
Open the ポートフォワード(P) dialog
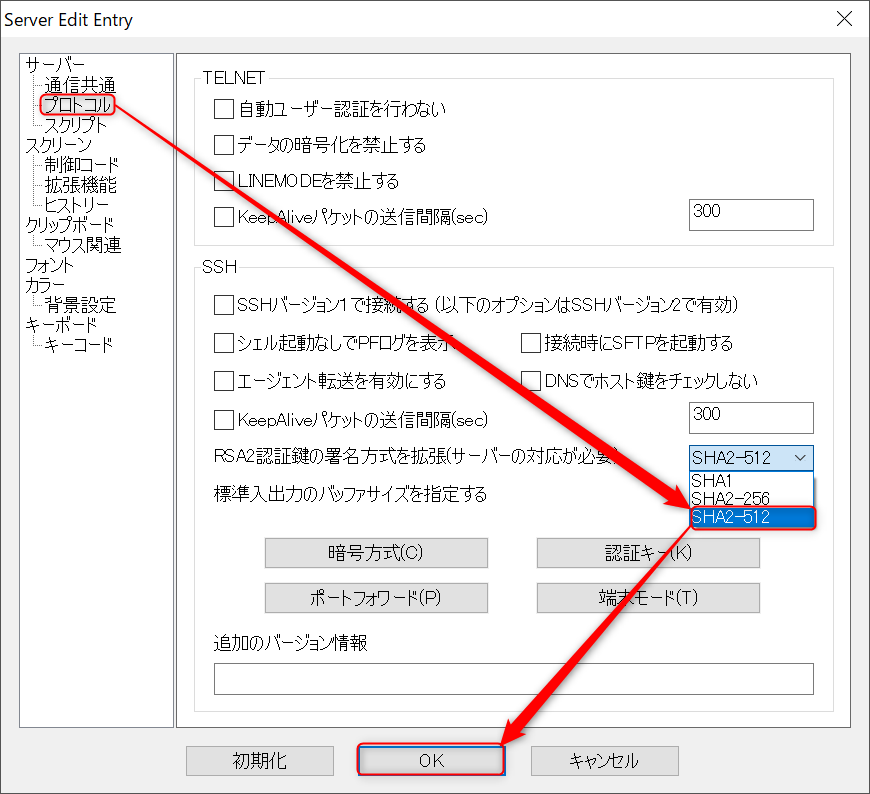coord(376,597)
